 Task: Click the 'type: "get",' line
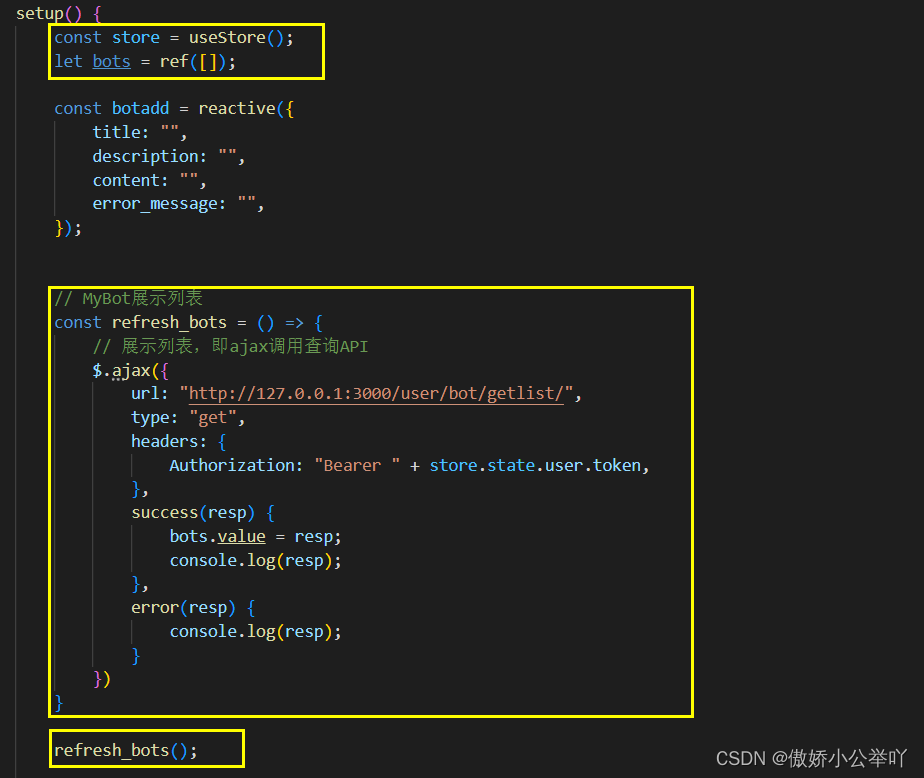point(188,418)
